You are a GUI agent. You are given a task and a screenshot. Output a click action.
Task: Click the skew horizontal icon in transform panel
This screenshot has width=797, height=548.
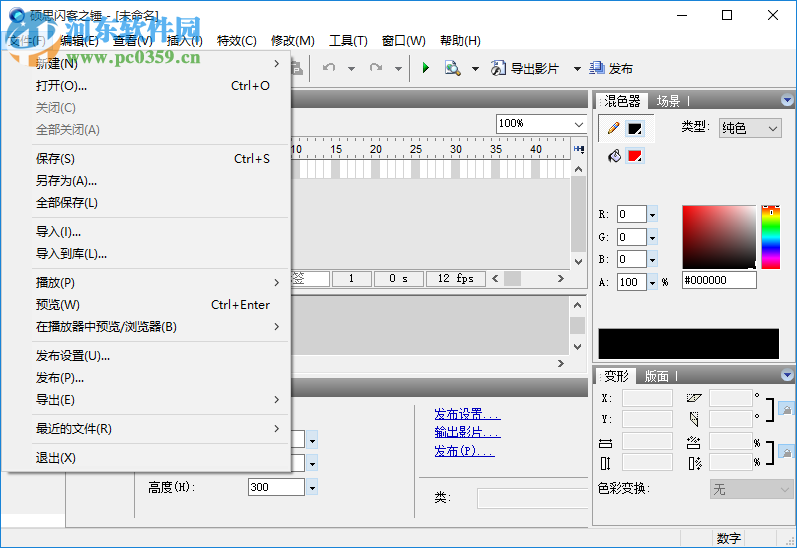(x=694, y=398)
